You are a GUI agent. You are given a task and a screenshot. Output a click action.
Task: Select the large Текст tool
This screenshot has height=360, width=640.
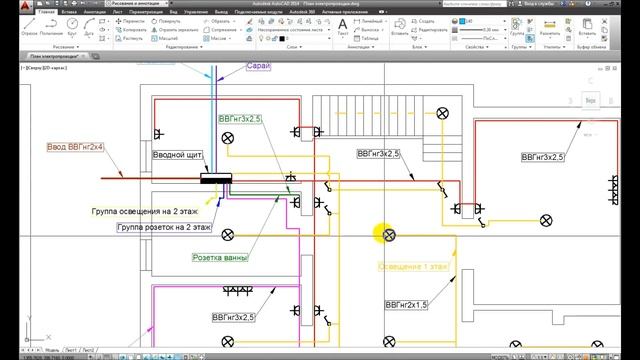point(343,27)
